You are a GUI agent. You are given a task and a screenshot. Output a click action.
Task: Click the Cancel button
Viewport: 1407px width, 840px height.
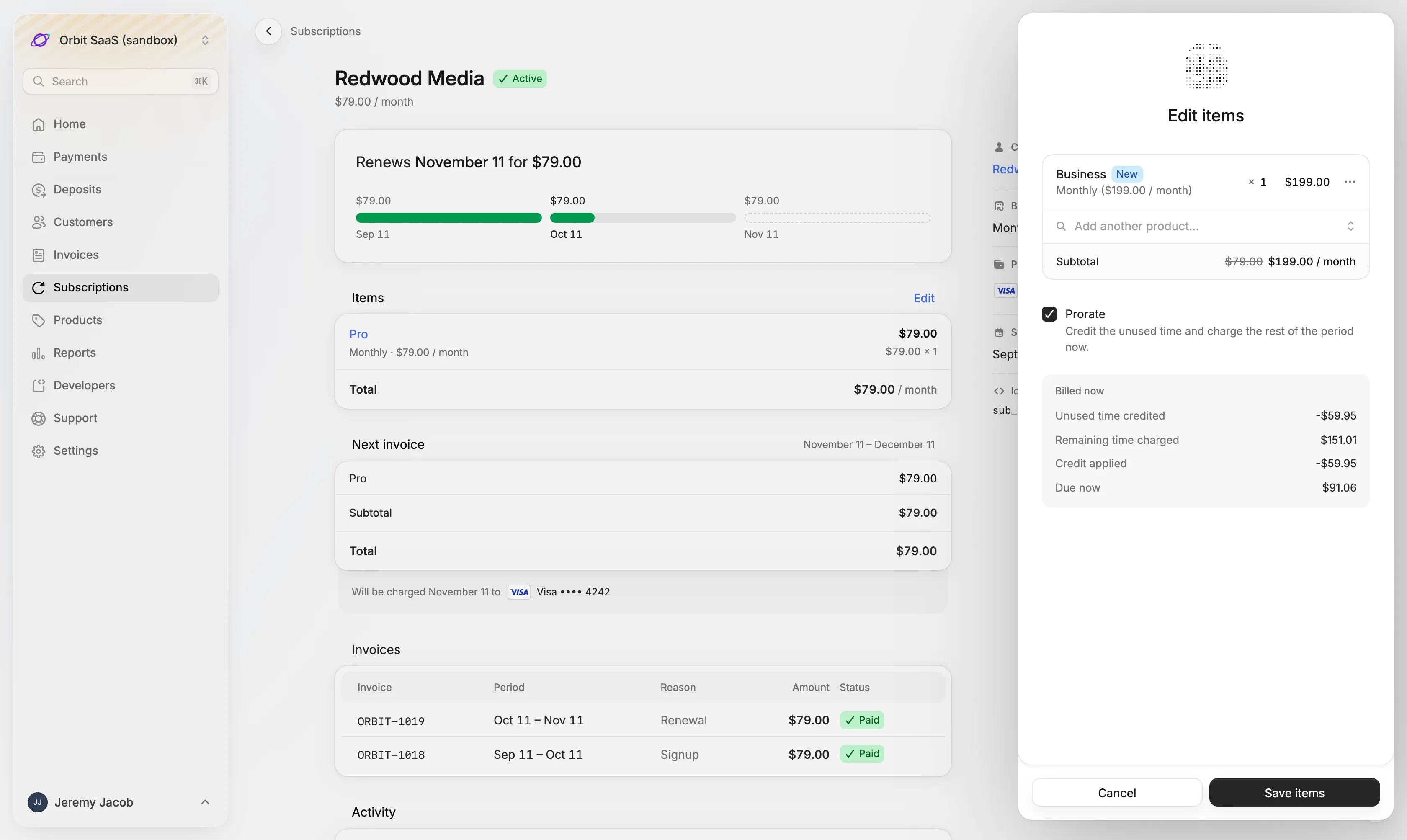coord(1117,792)
